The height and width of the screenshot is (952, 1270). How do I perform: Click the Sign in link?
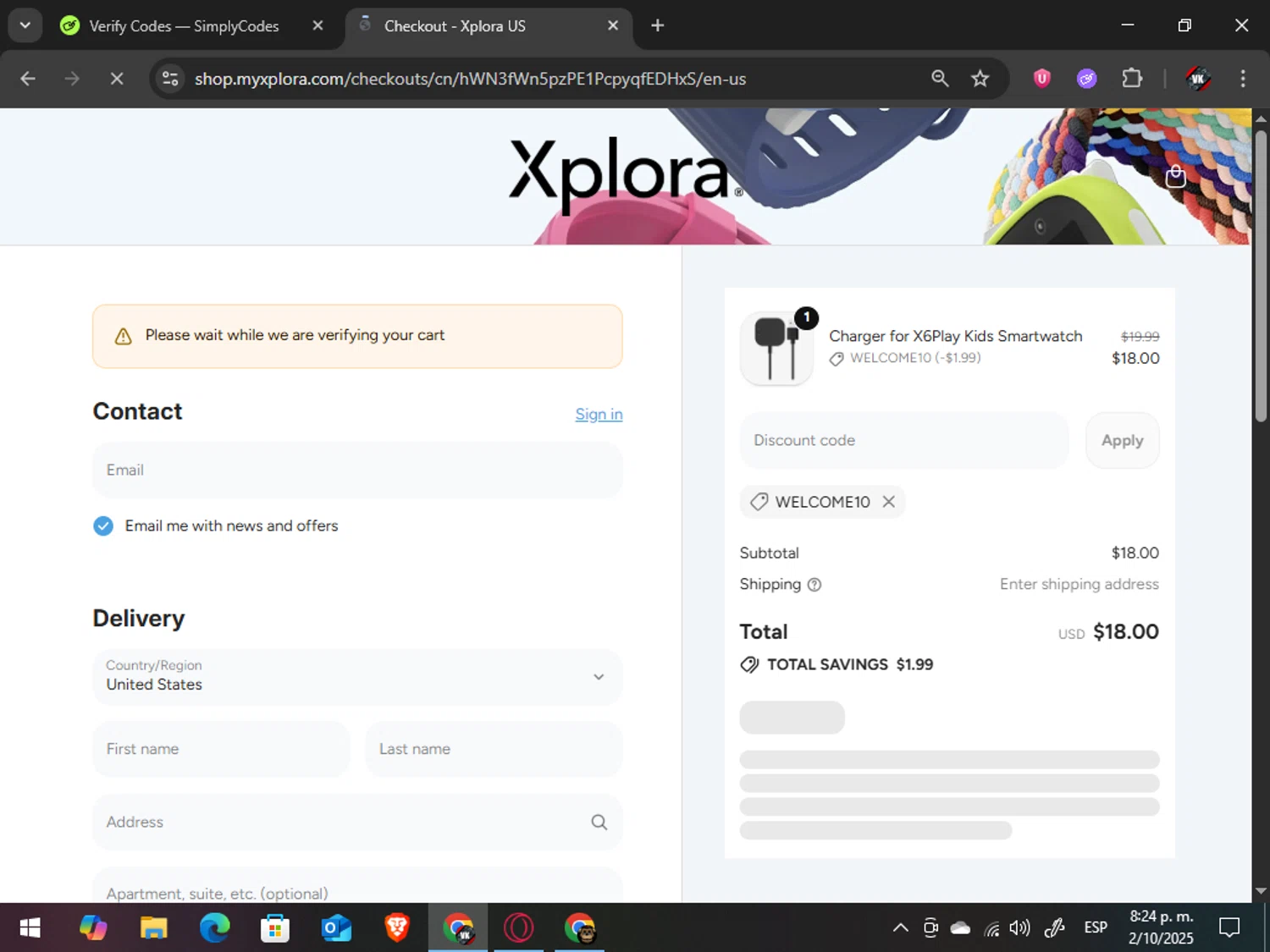click(599, 415)
